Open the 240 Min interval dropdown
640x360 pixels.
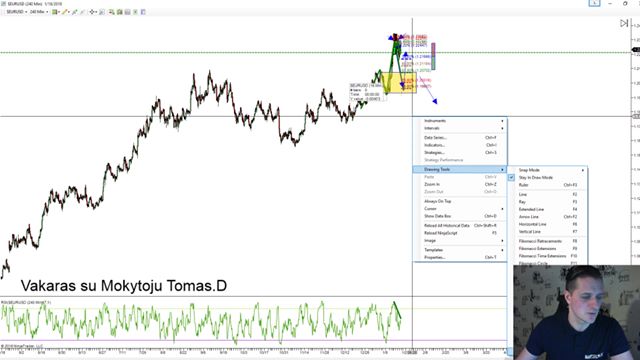[x=39, y=12]
